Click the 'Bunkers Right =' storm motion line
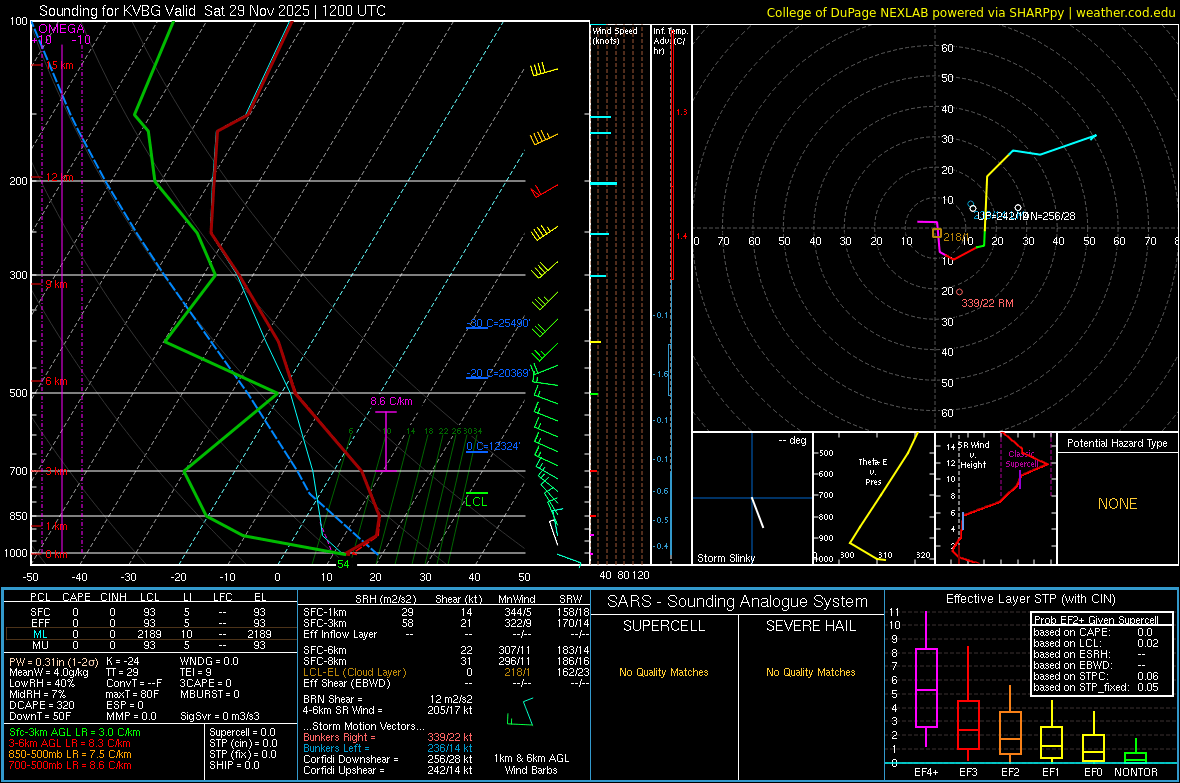Screen dimensions: 1180x783 pos(388,737)
